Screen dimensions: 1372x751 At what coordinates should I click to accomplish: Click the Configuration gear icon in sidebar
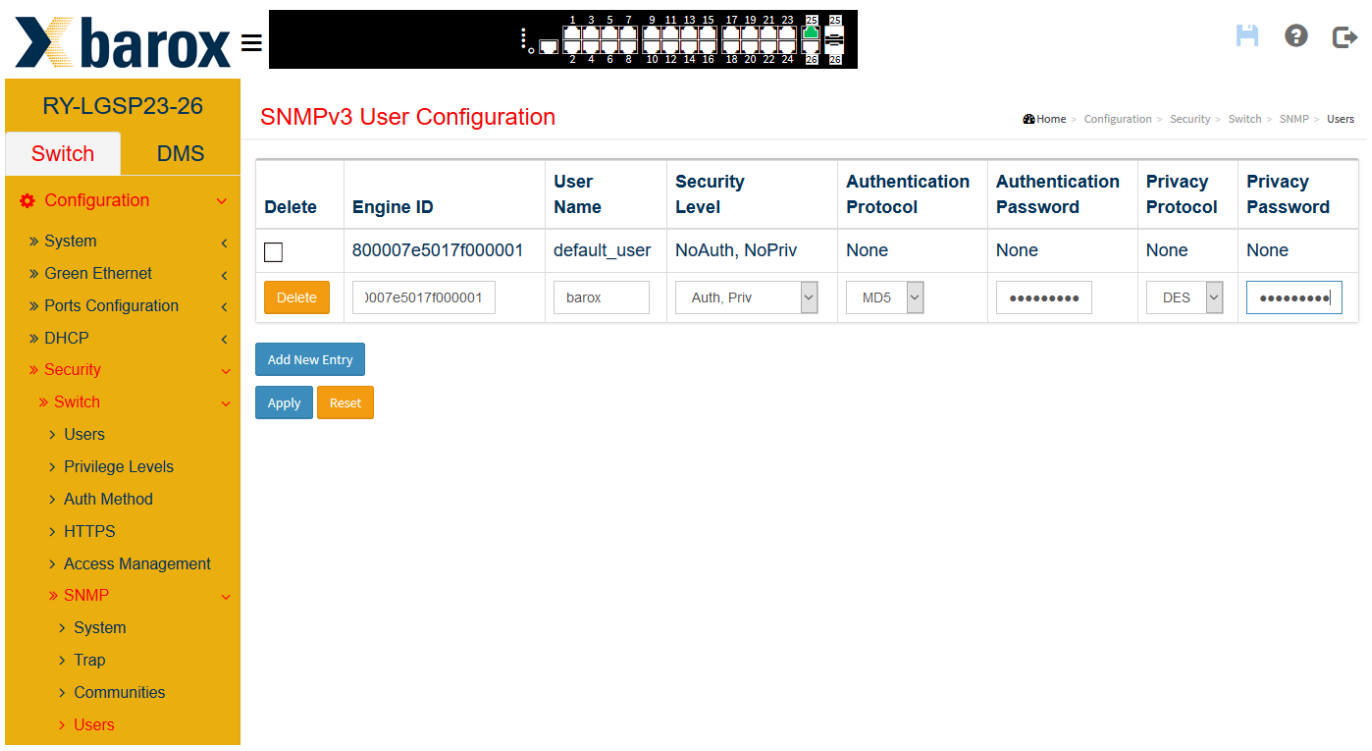28,201
